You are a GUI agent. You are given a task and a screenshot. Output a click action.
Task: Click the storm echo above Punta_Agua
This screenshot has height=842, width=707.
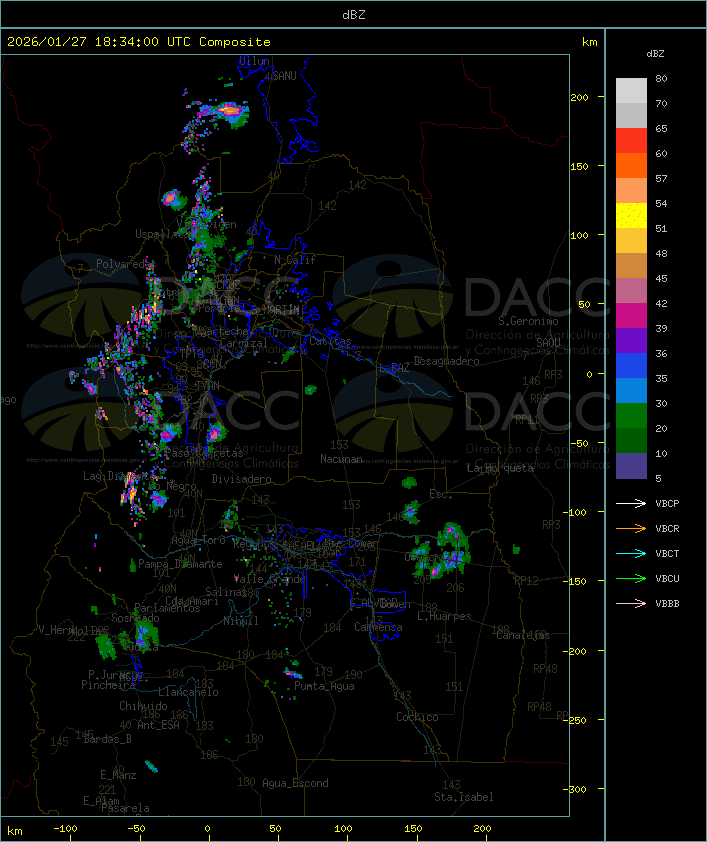coord(293,671)
